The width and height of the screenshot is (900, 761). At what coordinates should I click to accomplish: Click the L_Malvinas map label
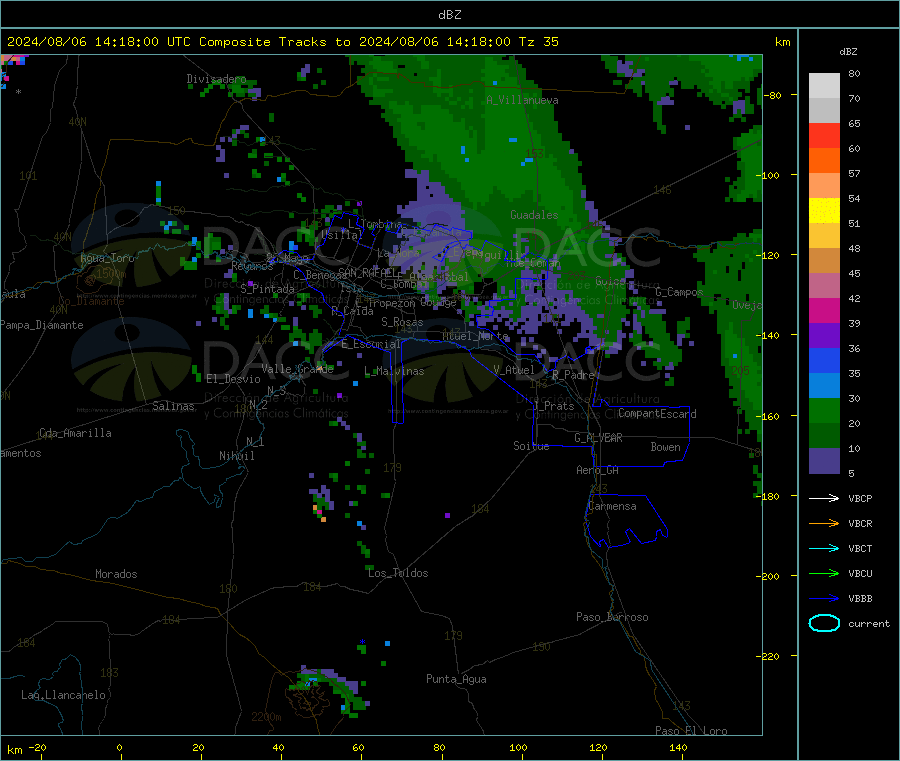pos(394,371)
